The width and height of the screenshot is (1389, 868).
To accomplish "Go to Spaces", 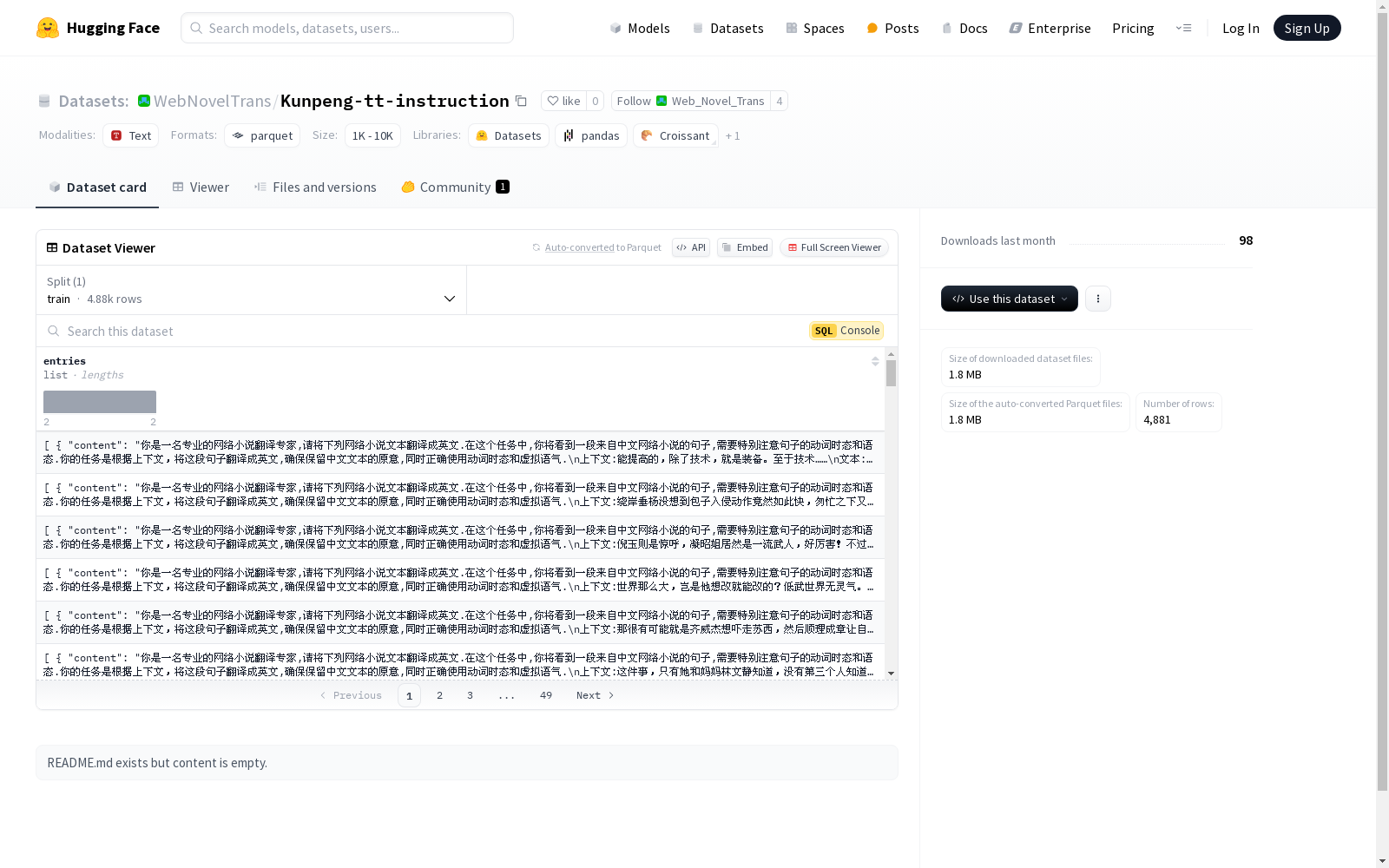I will point(815,28).
